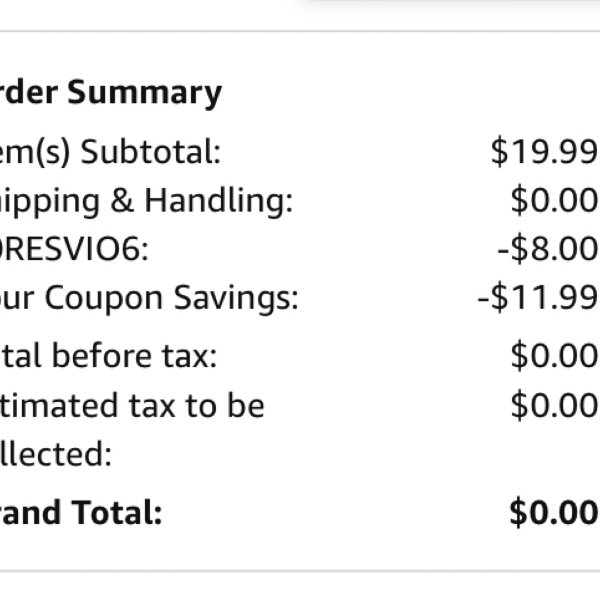Image resolution: width=600 pixels, height=600 pixels.
Task: Click the ORESVIO6 promo code label
Action: (x=74, y=249)
